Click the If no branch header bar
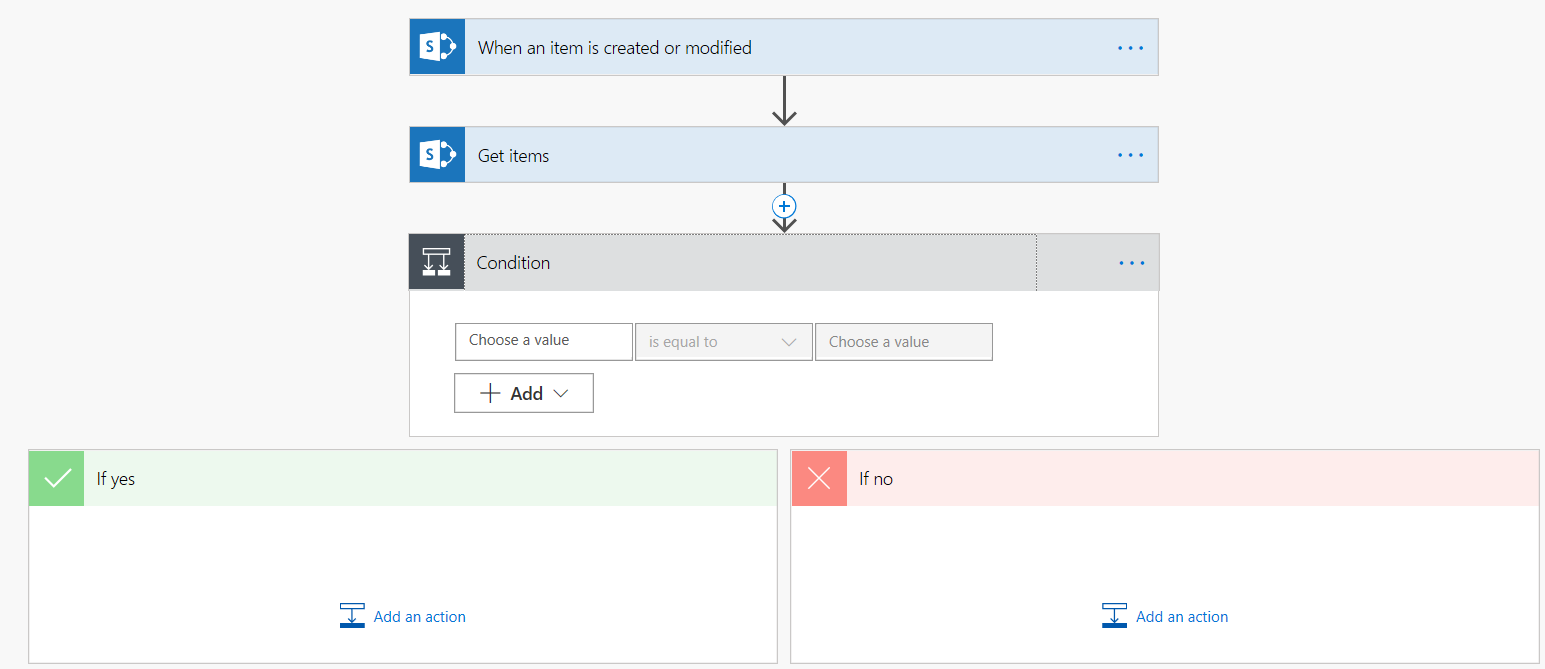Image resolution: width=1545 pixels, height=669 pixels. [1100, 478]
